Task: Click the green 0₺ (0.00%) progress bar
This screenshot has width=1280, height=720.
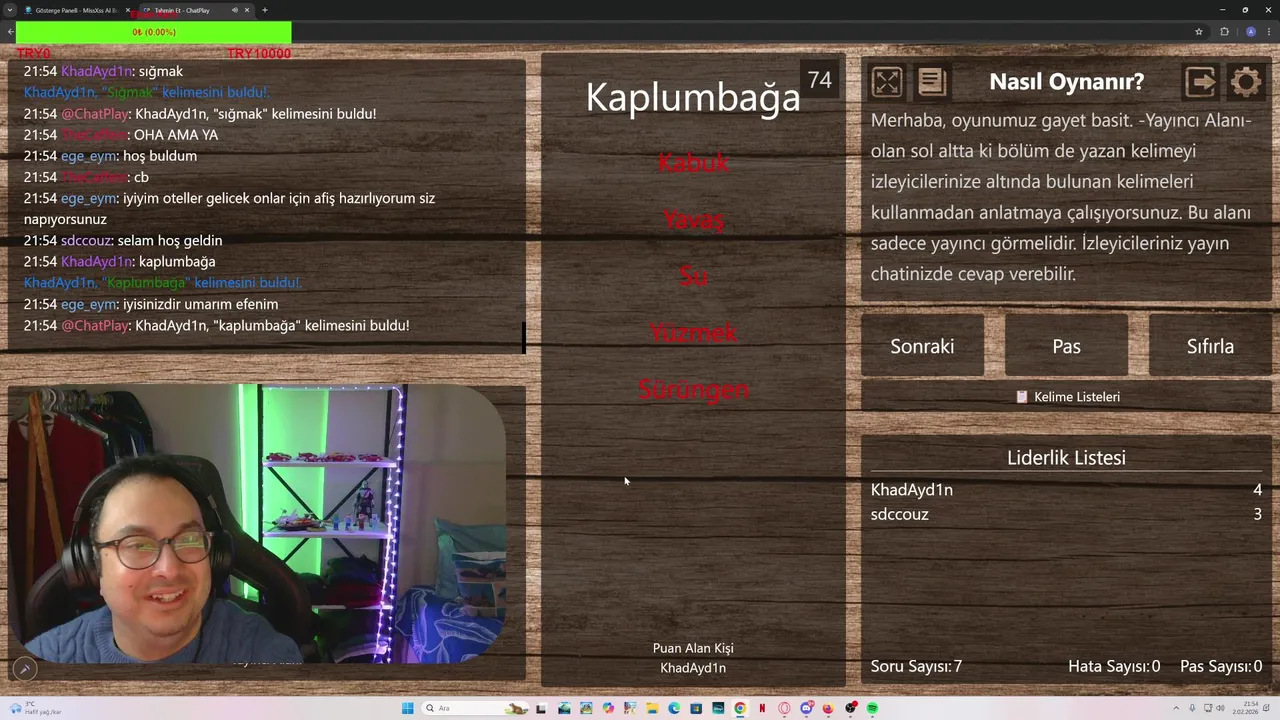Action: coord(154,32)
